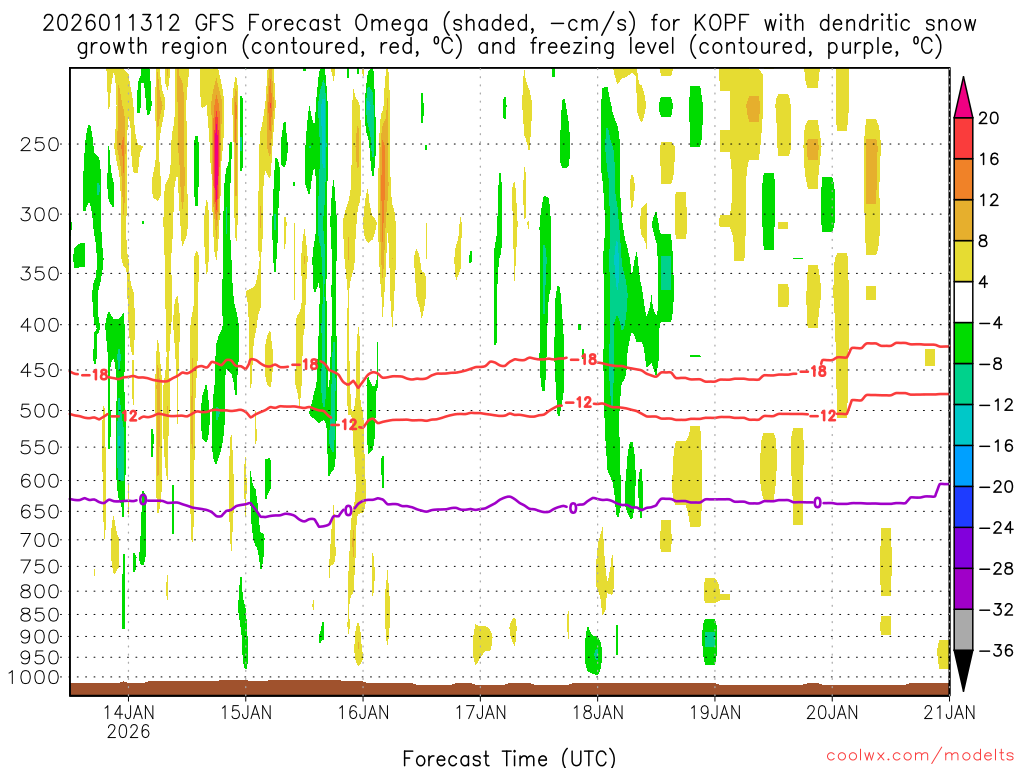1024x768 pixels.
Task: Click the purple 0 freezing-level label near 20JAN
Action: tap(817, 502)
